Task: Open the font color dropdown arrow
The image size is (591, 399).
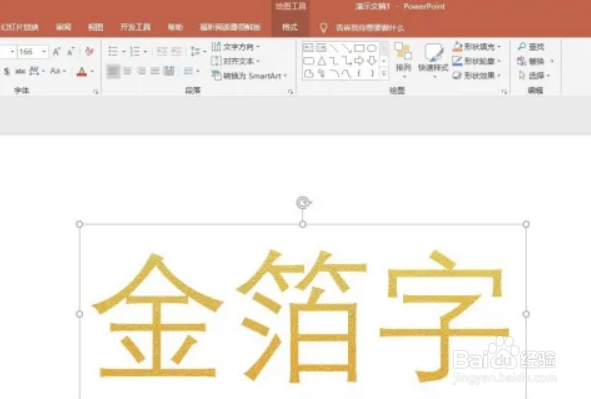Action: coord(92,71)
